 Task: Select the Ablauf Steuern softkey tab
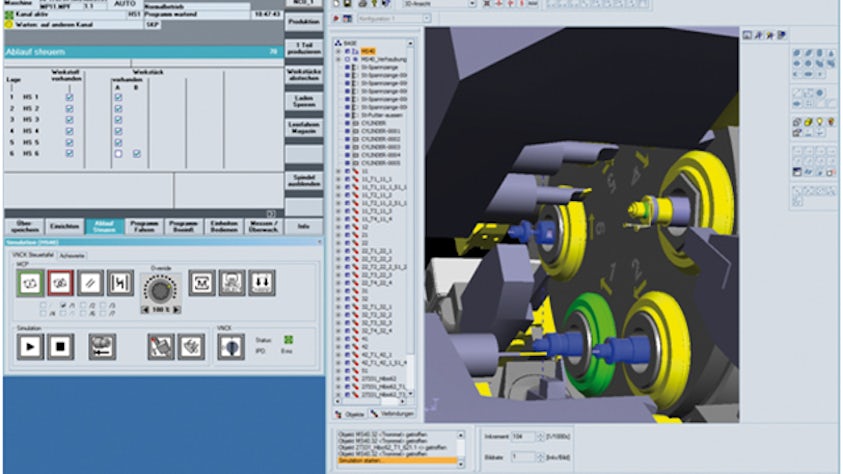click(x=104, y=226)
